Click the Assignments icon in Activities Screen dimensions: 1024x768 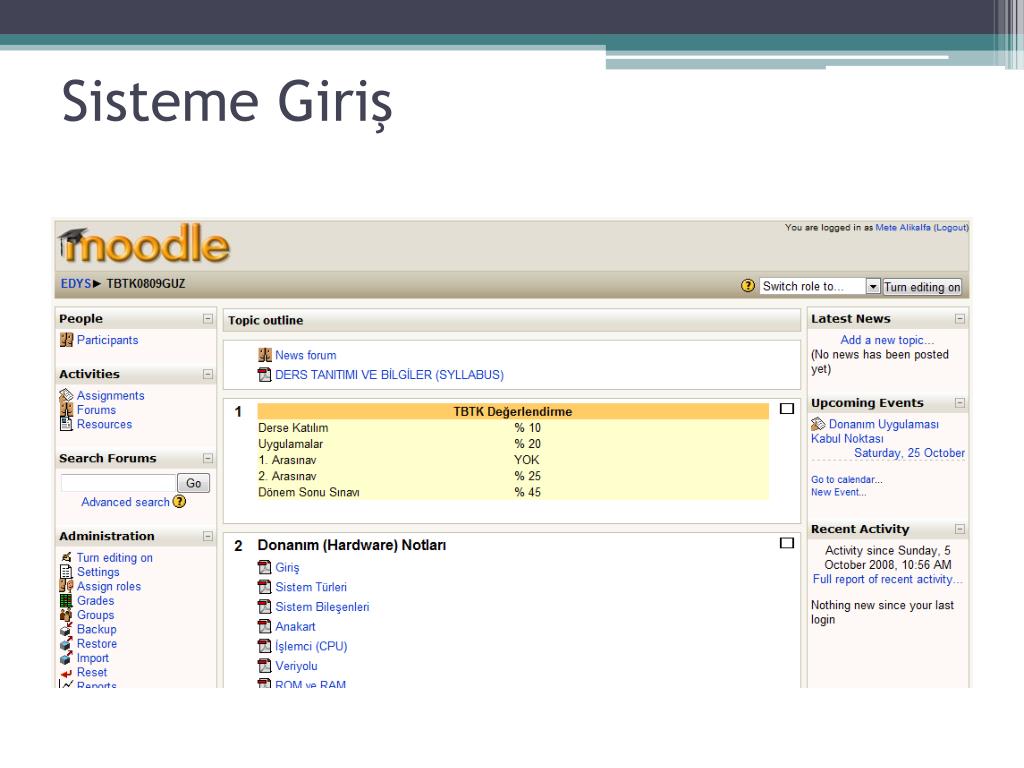[66, 395]
